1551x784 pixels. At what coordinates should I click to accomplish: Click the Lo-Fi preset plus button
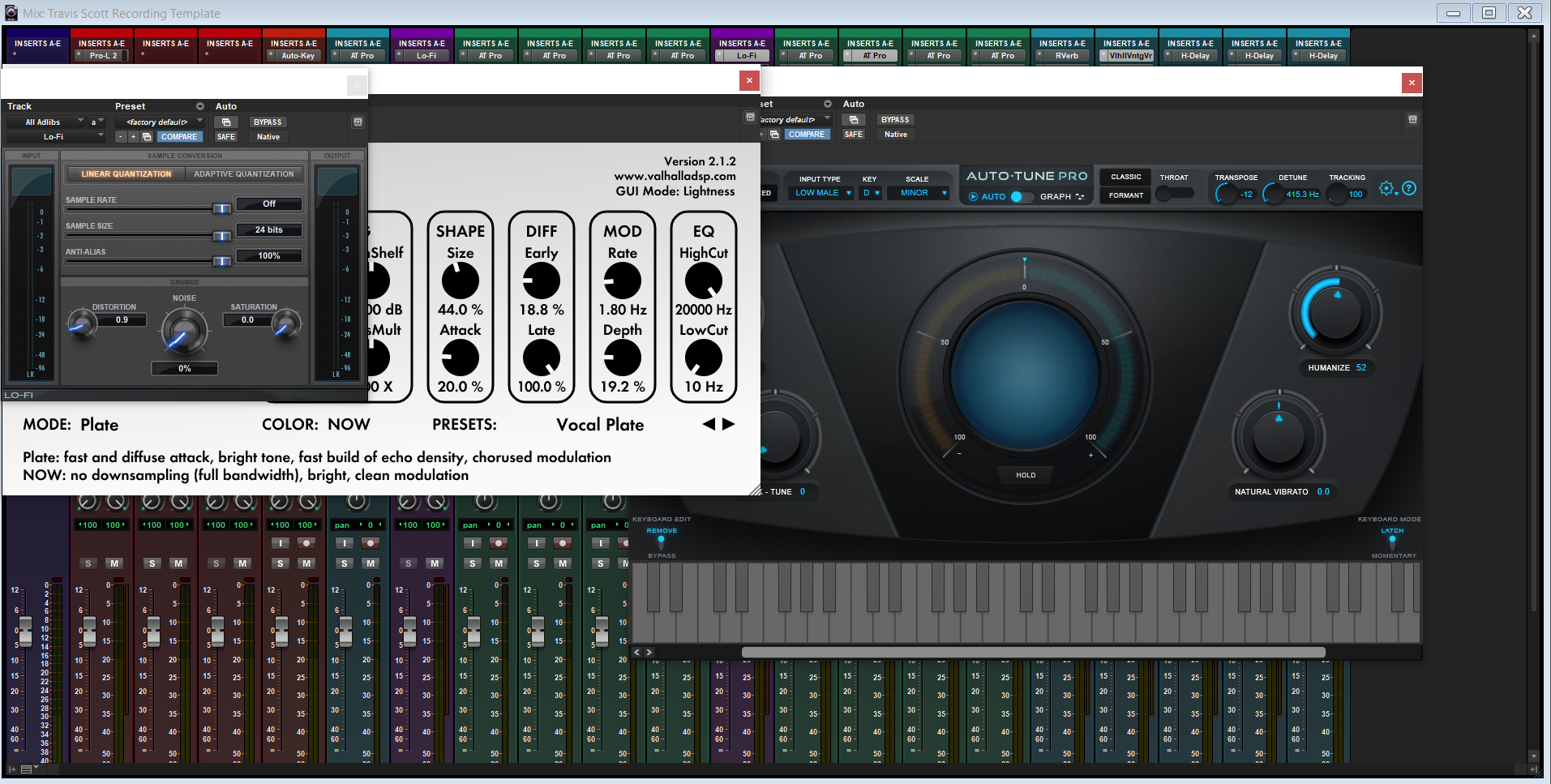[133, 137]
